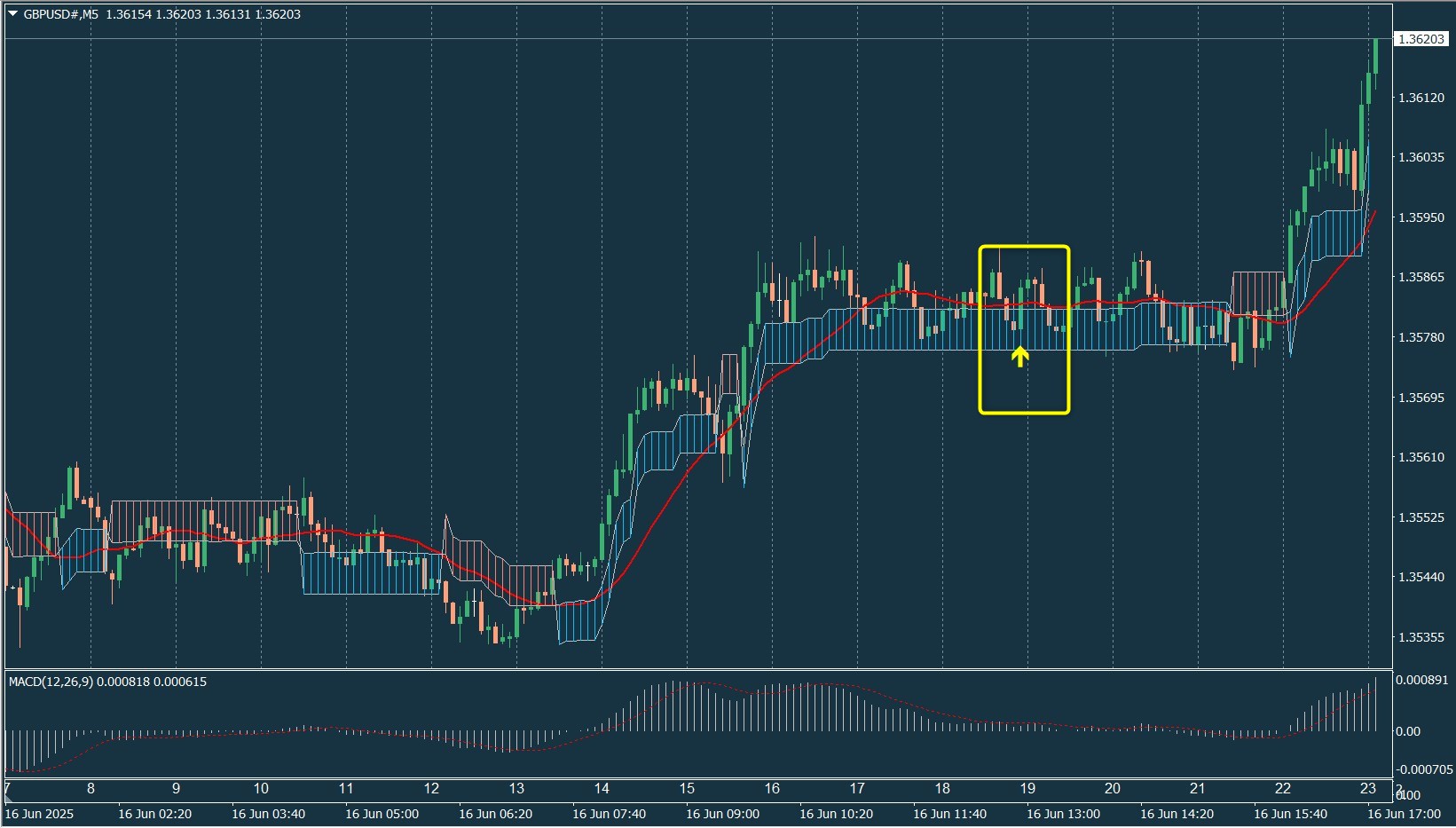1456x828 pixels.
Task: Click the 1.35695 price axis label
Action: (1421, 398)
